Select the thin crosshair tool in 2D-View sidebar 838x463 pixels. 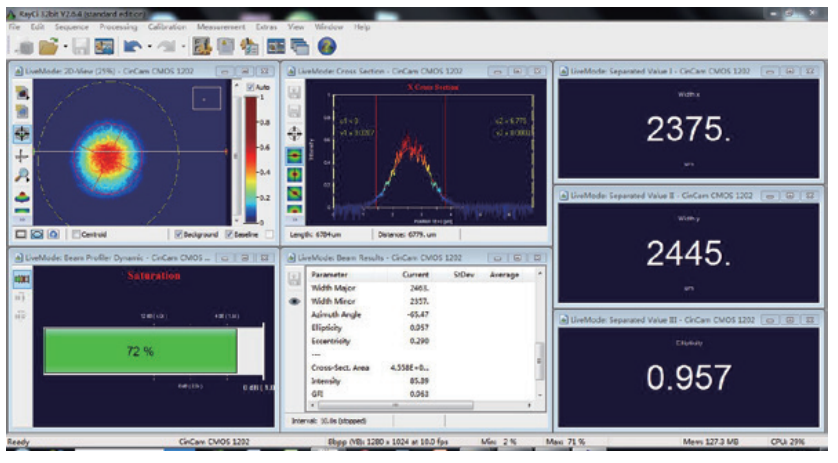(22, 155)
